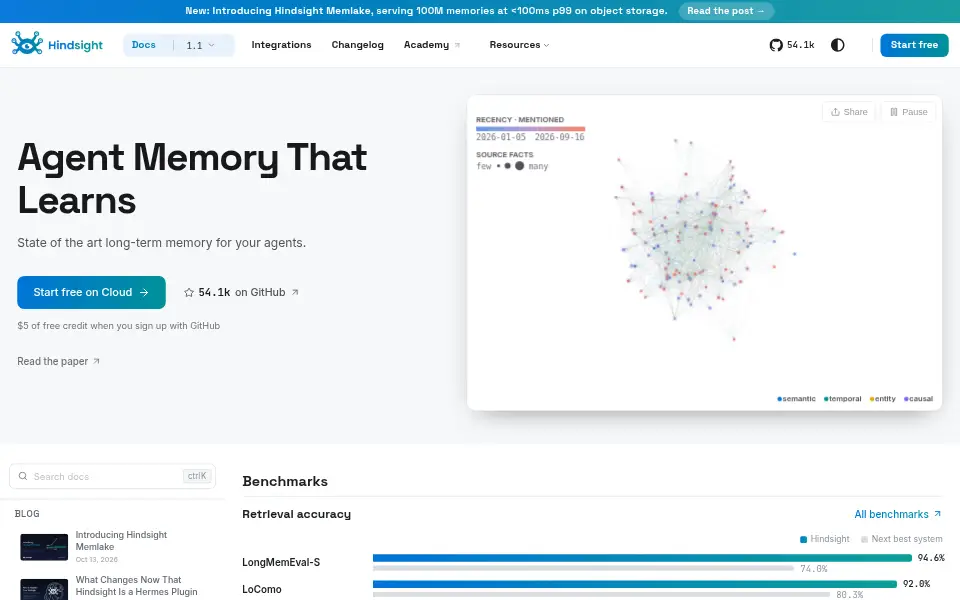Click the What Changes Now blog title
This screenshot has width=960, height=600.
point(137,586)
